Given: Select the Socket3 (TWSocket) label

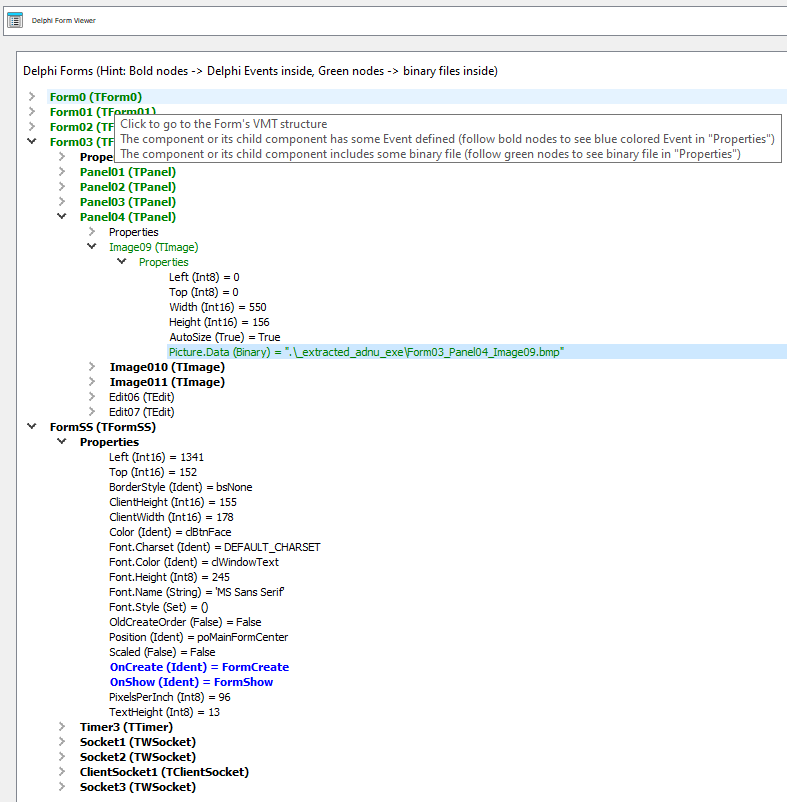Looking at the screenshot, I should point(138,787).
